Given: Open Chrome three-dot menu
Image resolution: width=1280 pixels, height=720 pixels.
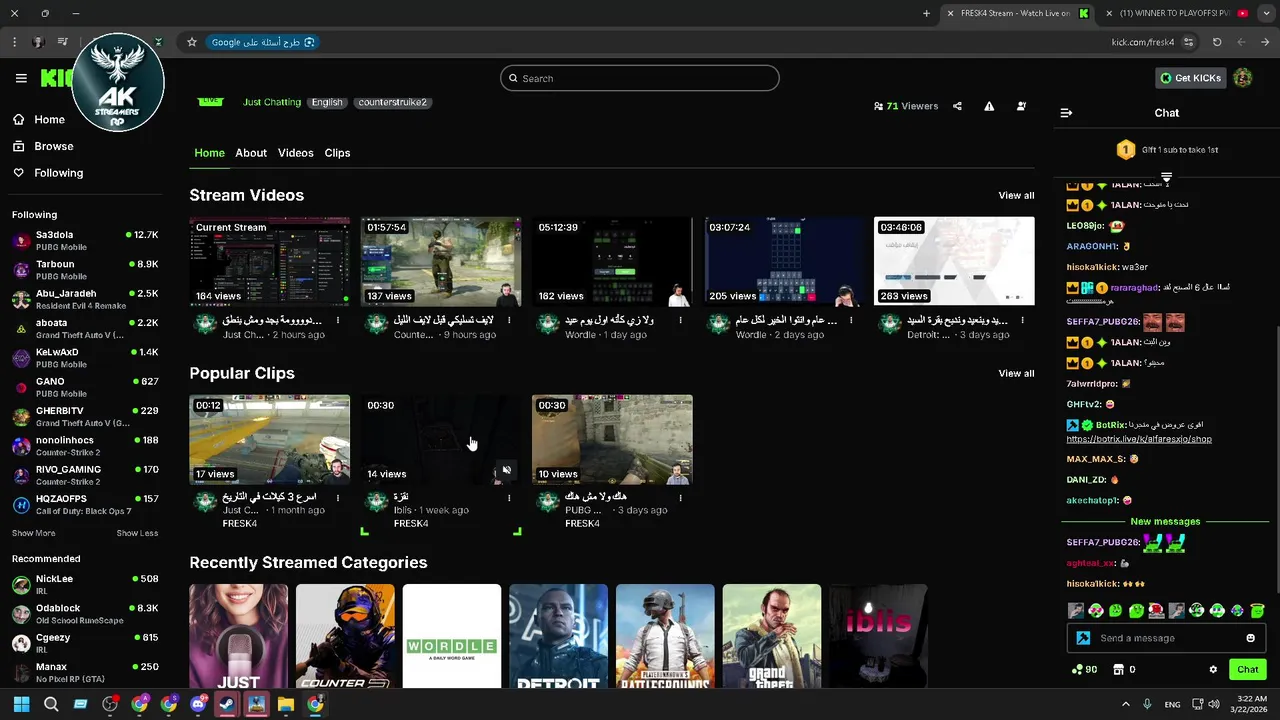Looking at the screenshot, I should coord(14,42).
